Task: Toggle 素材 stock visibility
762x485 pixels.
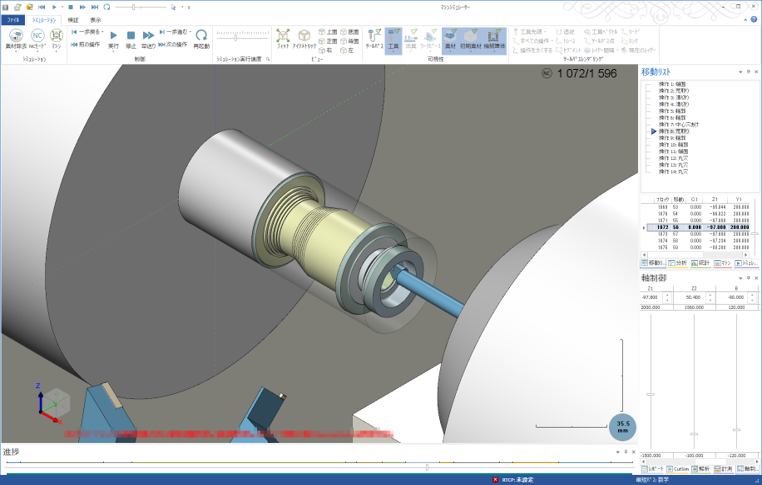Action: [x=450, y=39]
